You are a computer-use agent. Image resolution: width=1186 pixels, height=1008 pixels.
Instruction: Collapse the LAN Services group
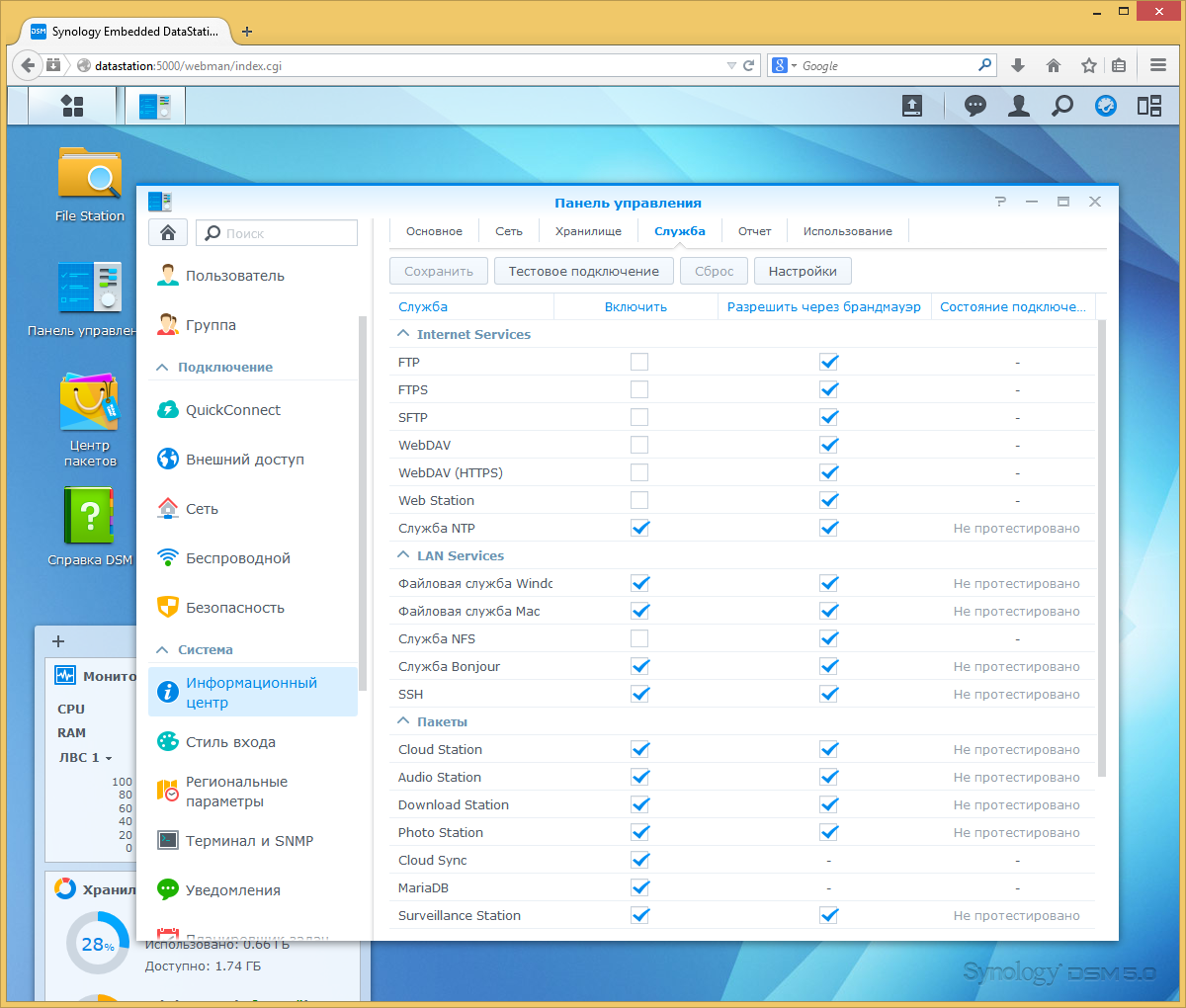tap(403, 555)
